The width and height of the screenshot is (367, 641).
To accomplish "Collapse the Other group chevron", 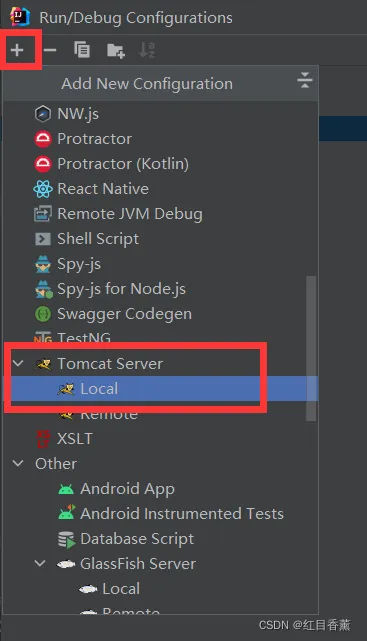I will click(x=18, y=463).
